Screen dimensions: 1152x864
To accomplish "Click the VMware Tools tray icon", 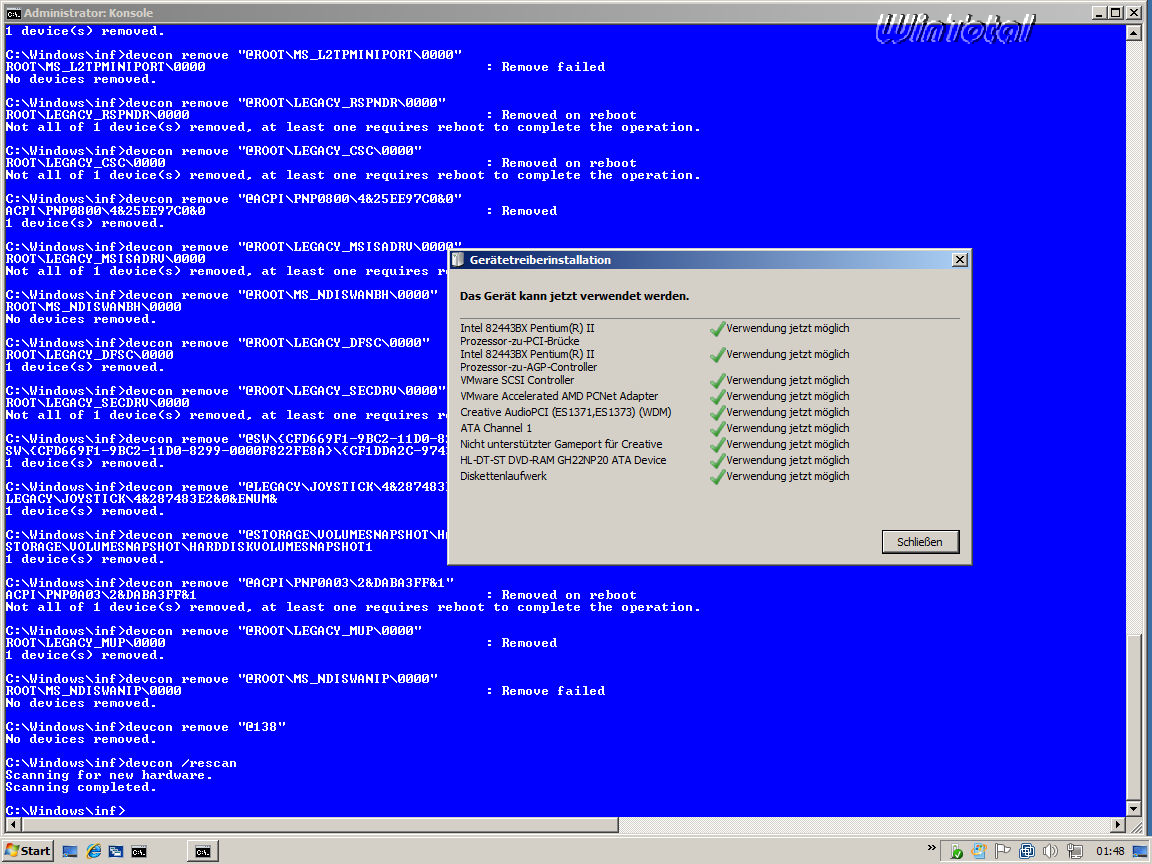I will 1026,852.
